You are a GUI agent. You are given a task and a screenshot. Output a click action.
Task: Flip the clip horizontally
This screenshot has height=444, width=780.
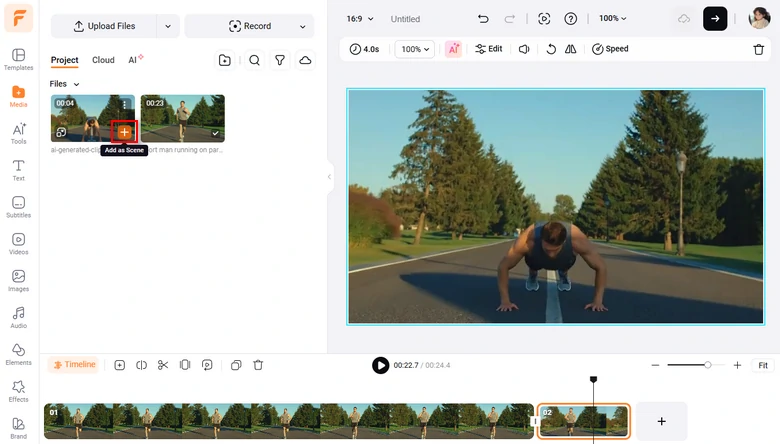[571, 49]
